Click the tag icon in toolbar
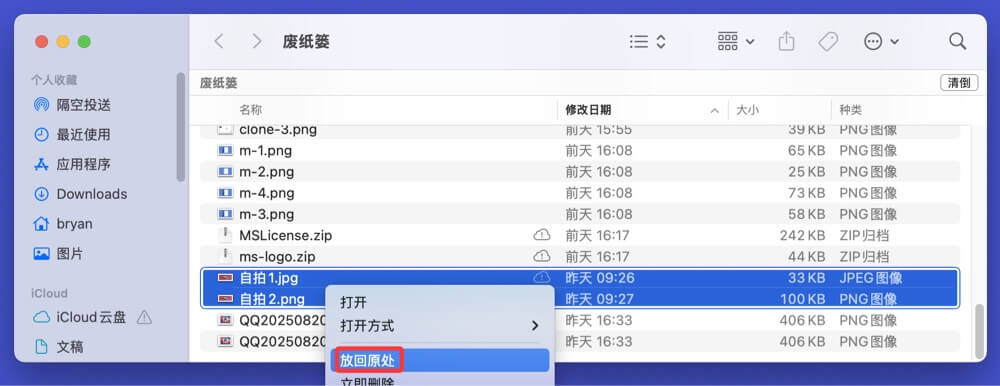Viewport: 1000px width, 386px height. (828, 41)
